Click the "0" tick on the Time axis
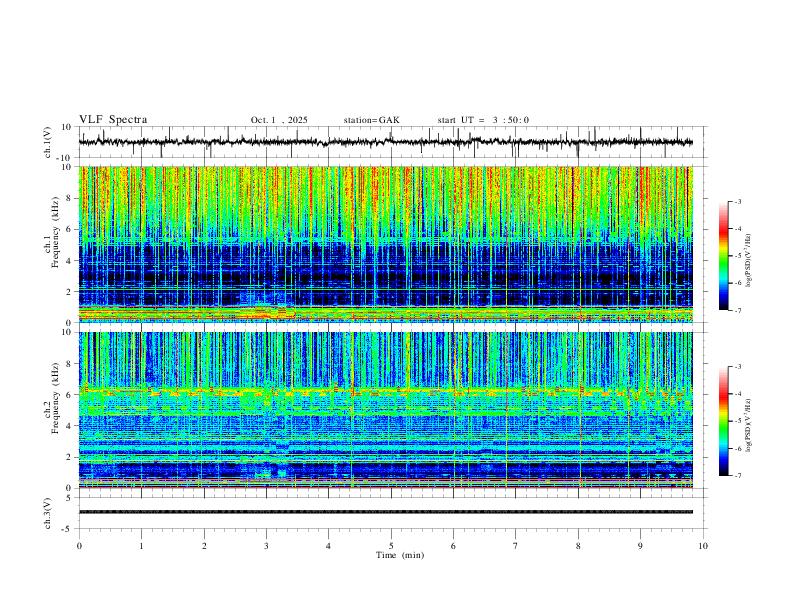 (79, 546)
